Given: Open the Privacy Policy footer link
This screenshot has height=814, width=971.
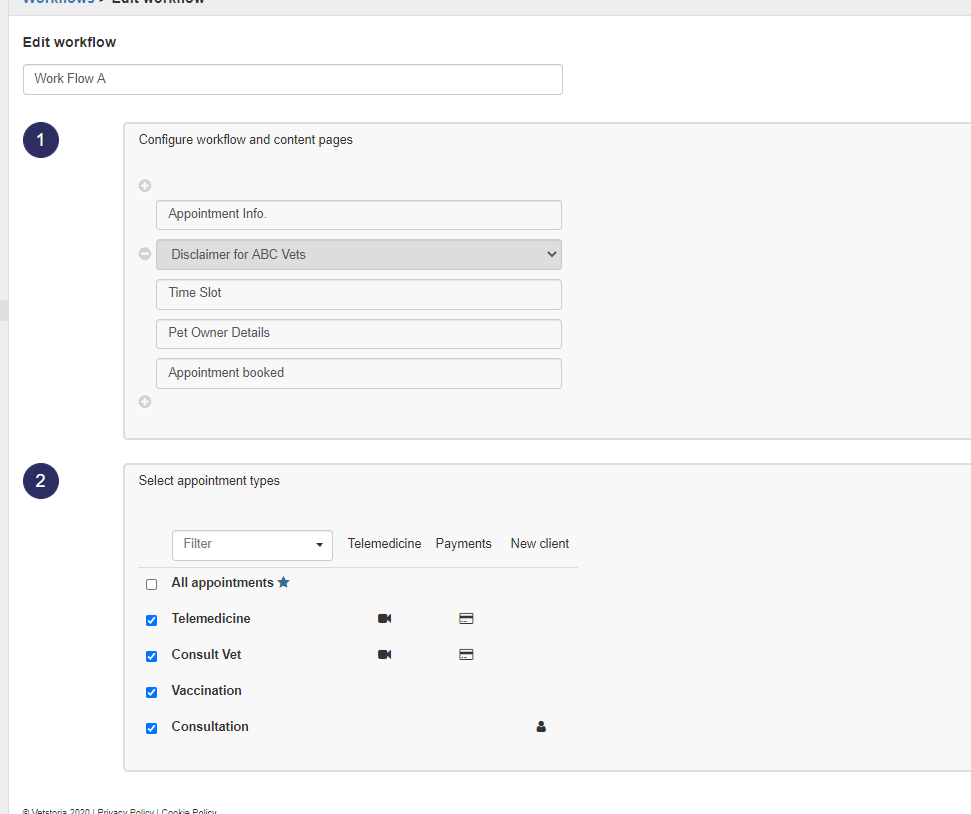Looking at the screenshot, I should [126, 811].
